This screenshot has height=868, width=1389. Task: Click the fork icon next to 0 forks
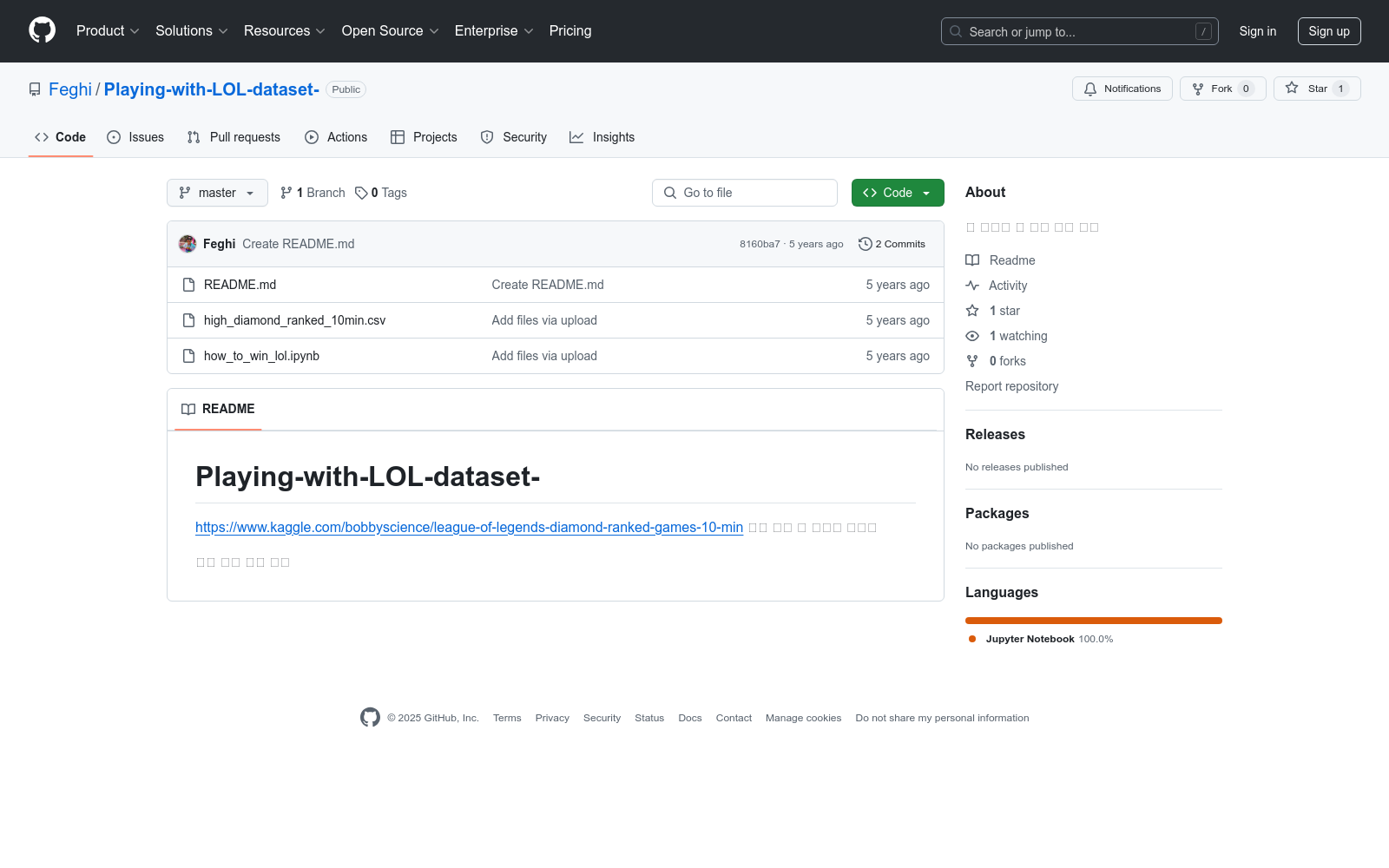972,361
